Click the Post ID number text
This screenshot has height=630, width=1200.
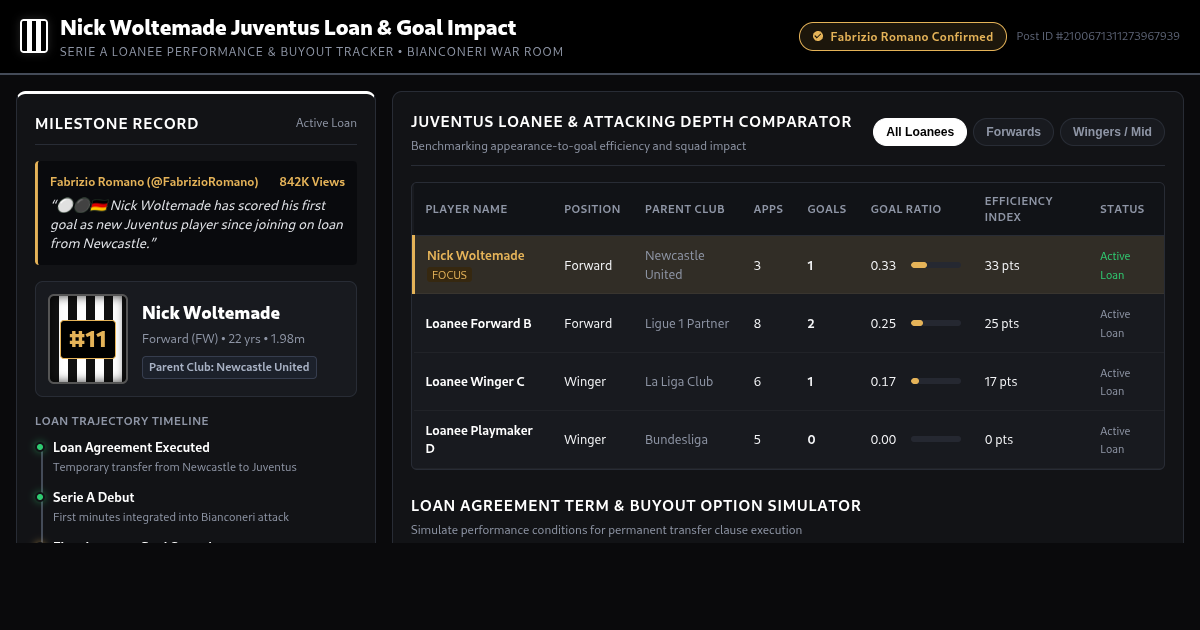tap(1098, 36)
